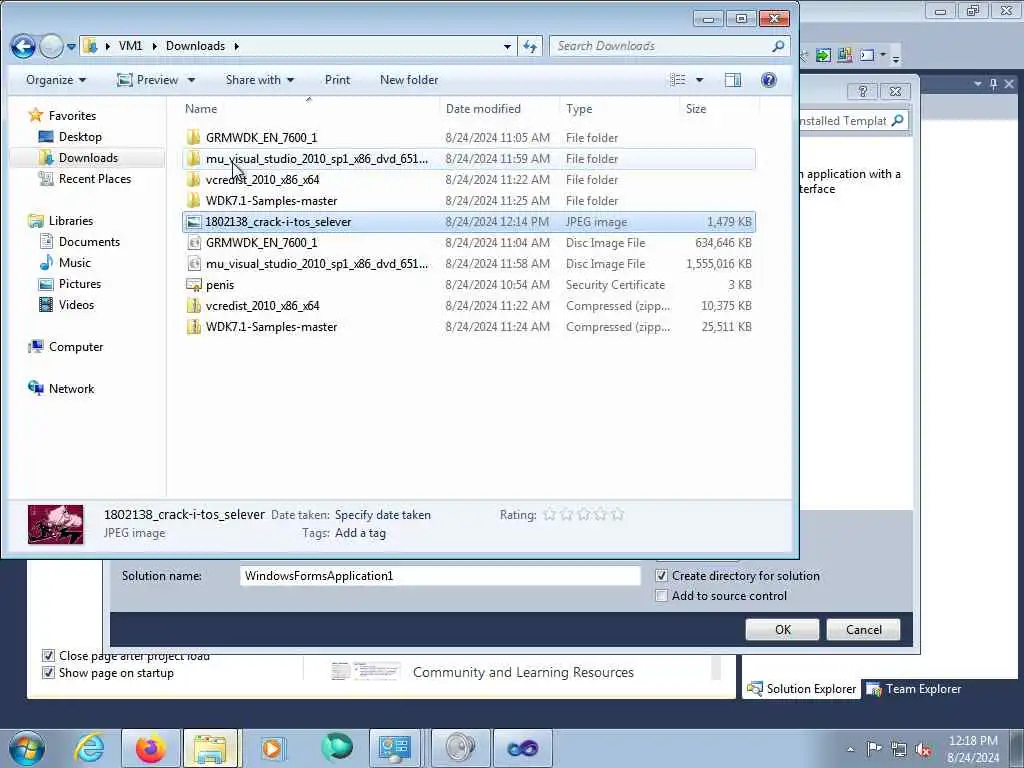Select the vcredist_2010_x86_x64 compressed zip file
The height and width of the screenshot is (768, 1024).
469,306
